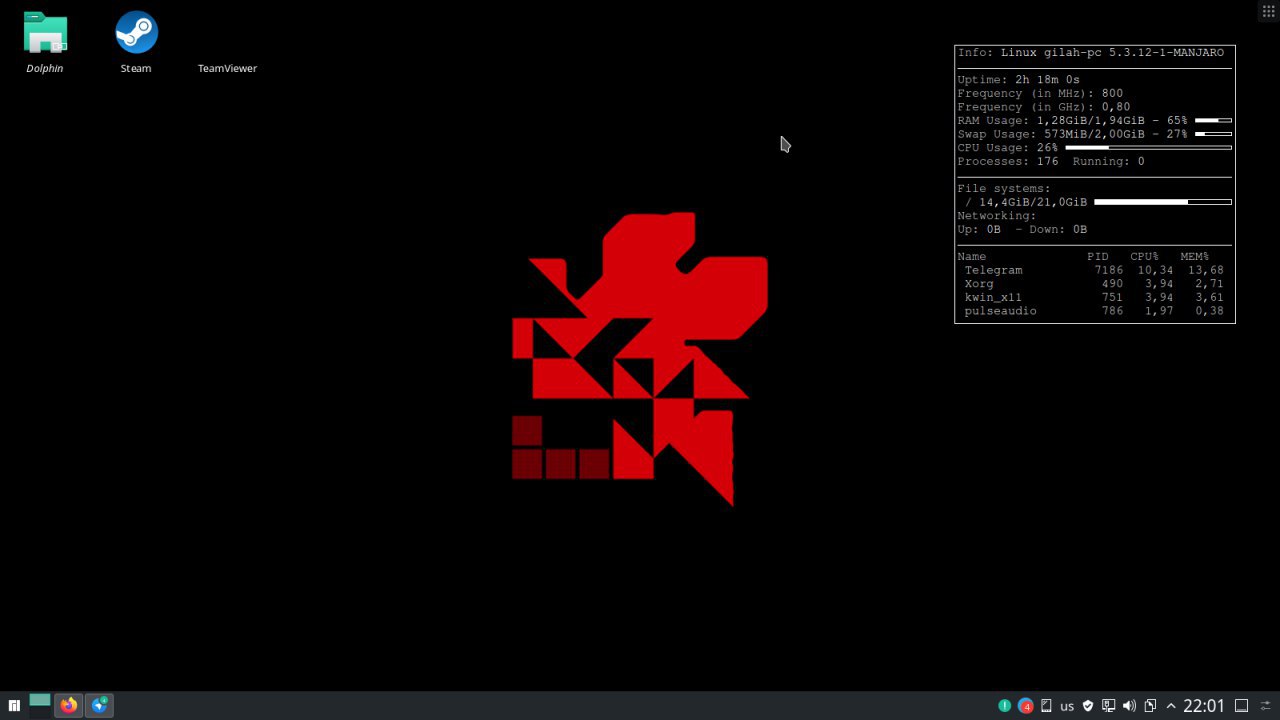The height and width of the screenshot is (720, 1280).
Task: Click the 'Frequency (in GHz): 0,80' line
Action: pos(1044,107)
